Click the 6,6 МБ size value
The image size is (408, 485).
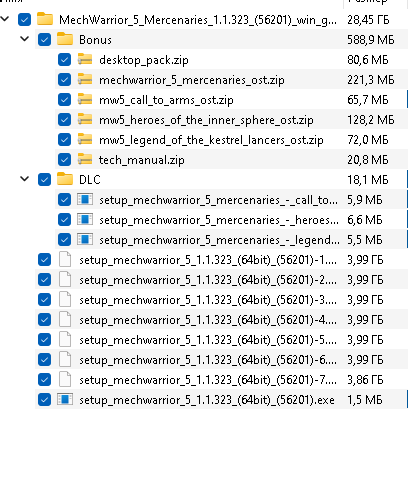point(365,220)
